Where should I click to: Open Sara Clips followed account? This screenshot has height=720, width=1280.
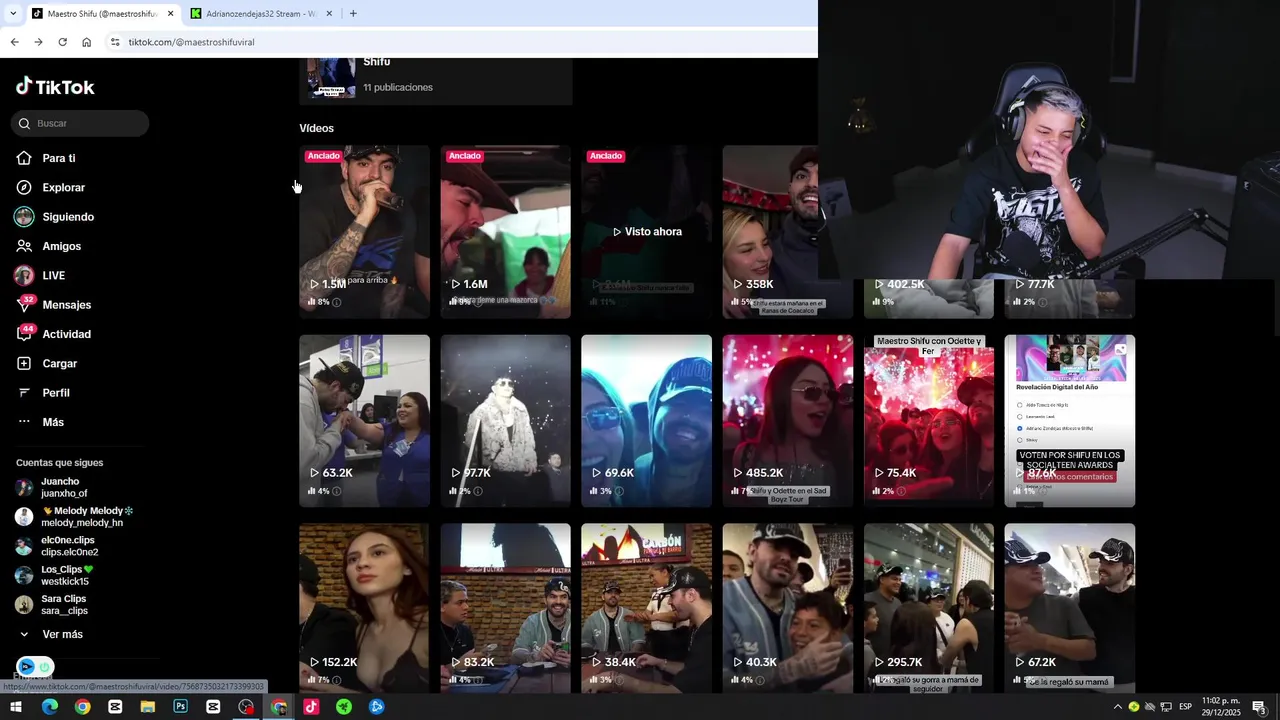(63, 605)
